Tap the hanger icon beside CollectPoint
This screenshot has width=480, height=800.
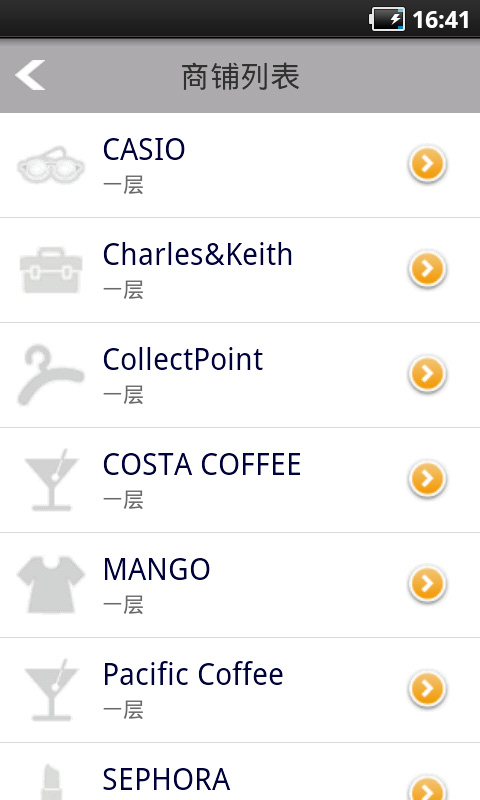(51, 375)
